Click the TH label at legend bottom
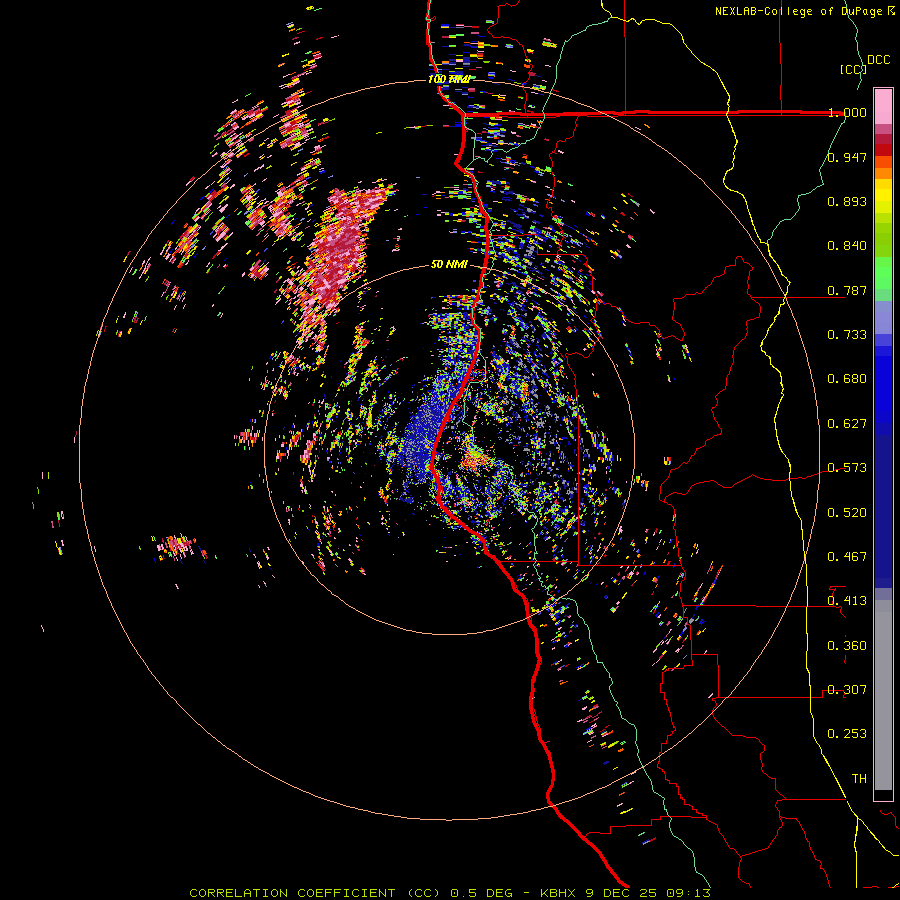The height and width of the screenshot is (900, 900). pos(859,779)
